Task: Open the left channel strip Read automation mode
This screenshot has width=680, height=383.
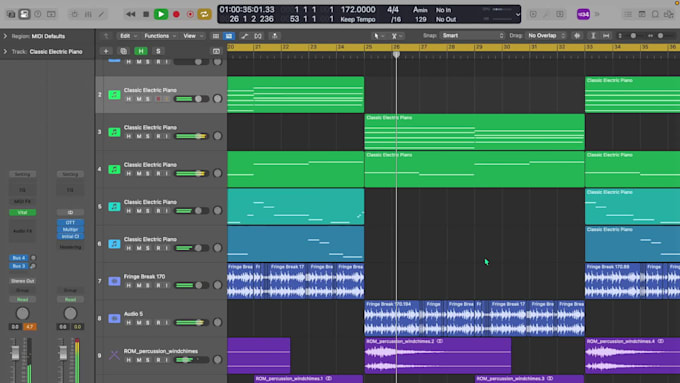Action: coord(23,300)
